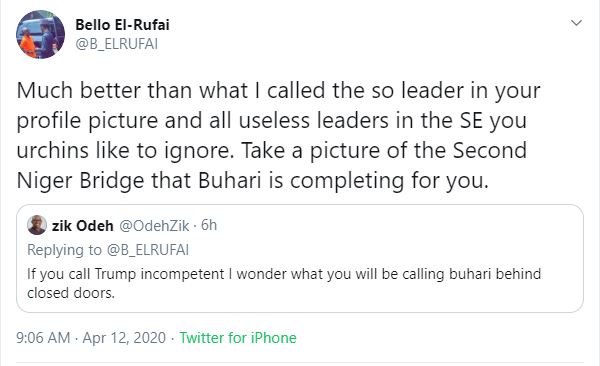Click the Bello El-Rufai display name
The image size is (600, 366).
tap(122, 25)
